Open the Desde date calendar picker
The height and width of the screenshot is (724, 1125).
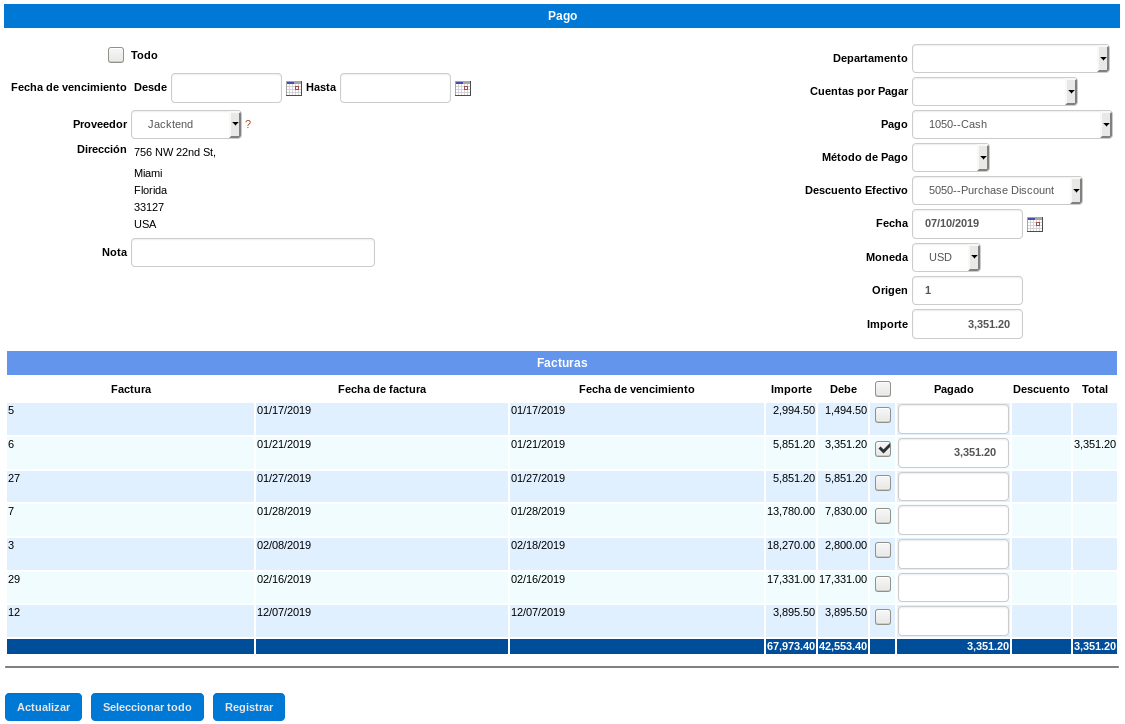coord(293,88)
